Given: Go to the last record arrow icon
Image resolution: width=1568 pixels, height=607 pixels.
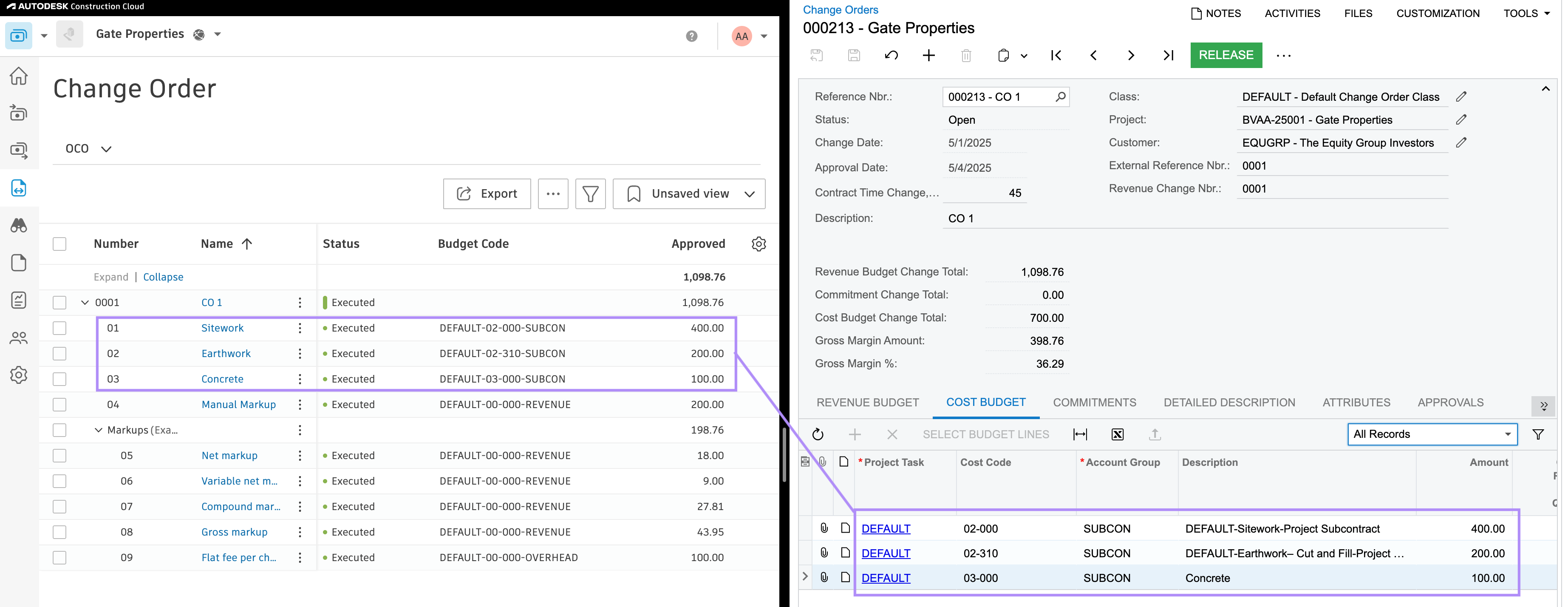Looking at the screenshot, I should point(1167,55).
